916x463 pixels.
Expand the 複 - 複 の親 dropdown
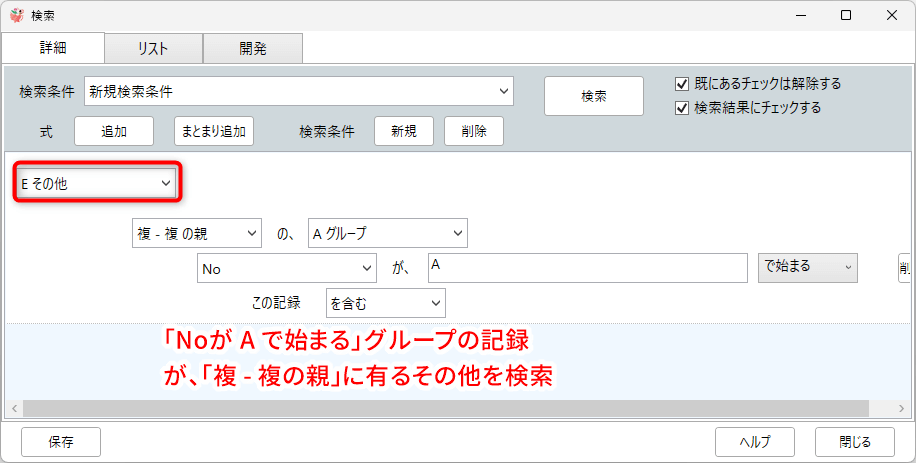[x=196, y=233]
